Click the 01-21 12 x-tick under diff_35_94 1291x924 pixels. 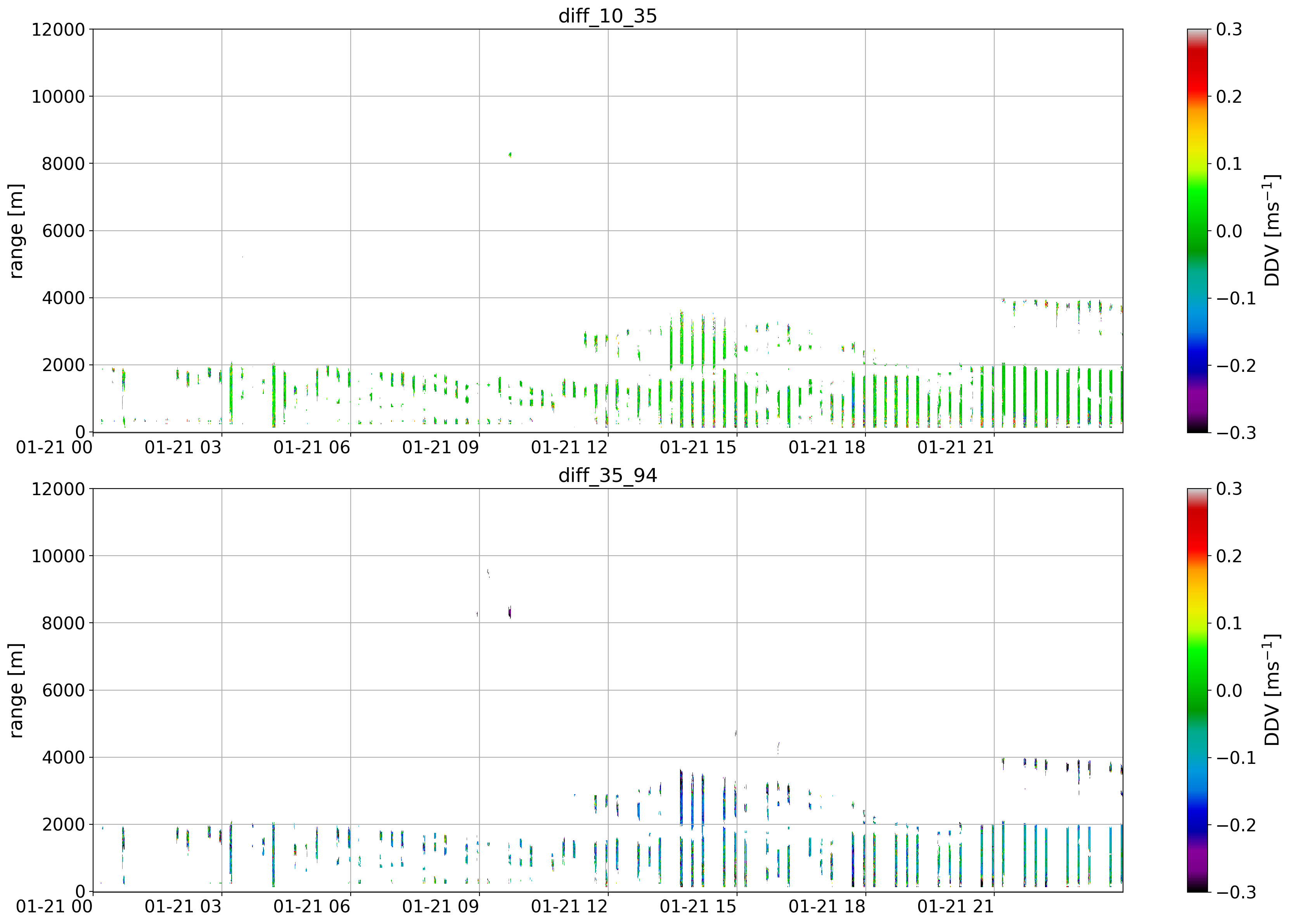pos(569,907)
